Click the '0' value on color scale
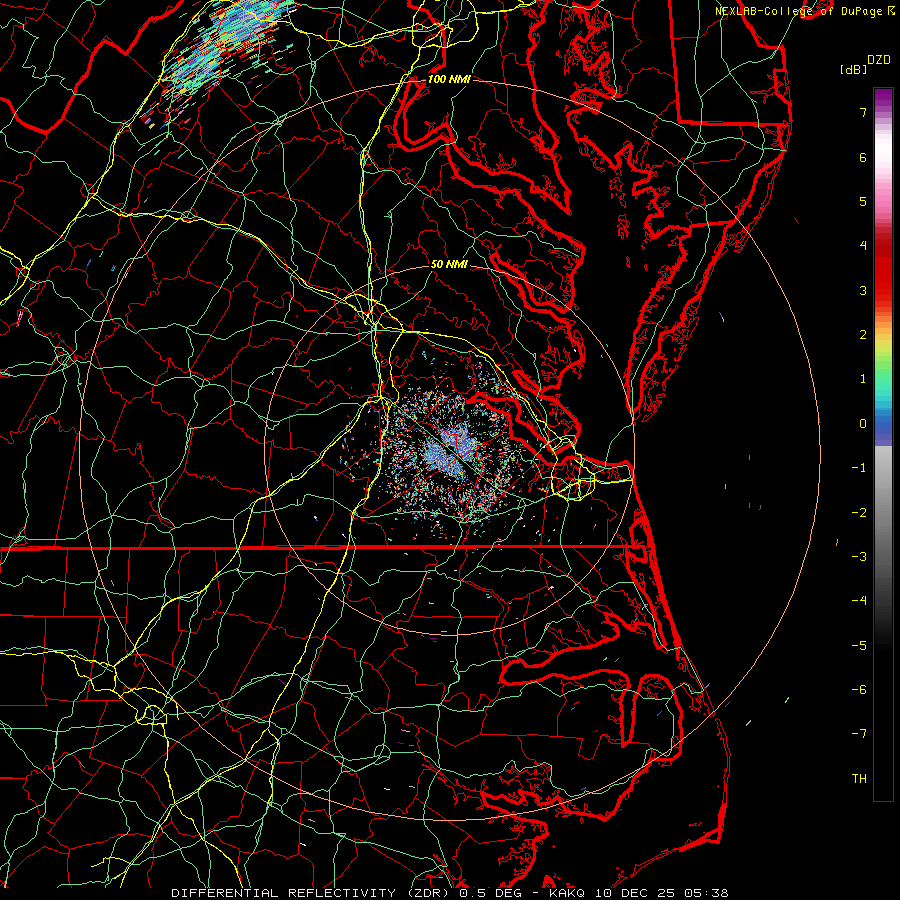The image size is (900, 900). (x=863, y=424)
